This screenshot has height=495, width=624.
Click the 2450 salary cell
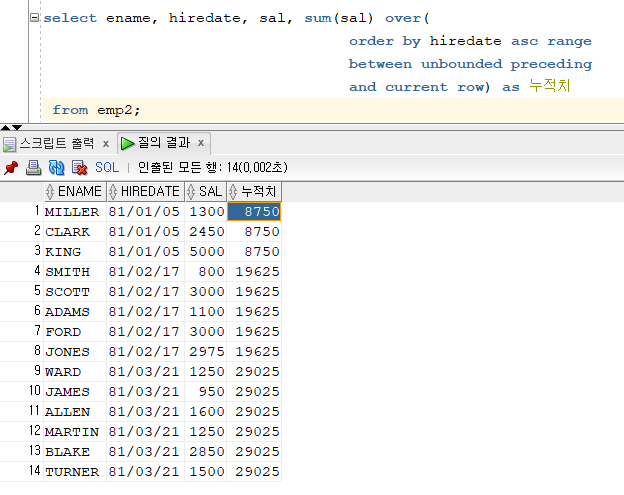[206, 232]
